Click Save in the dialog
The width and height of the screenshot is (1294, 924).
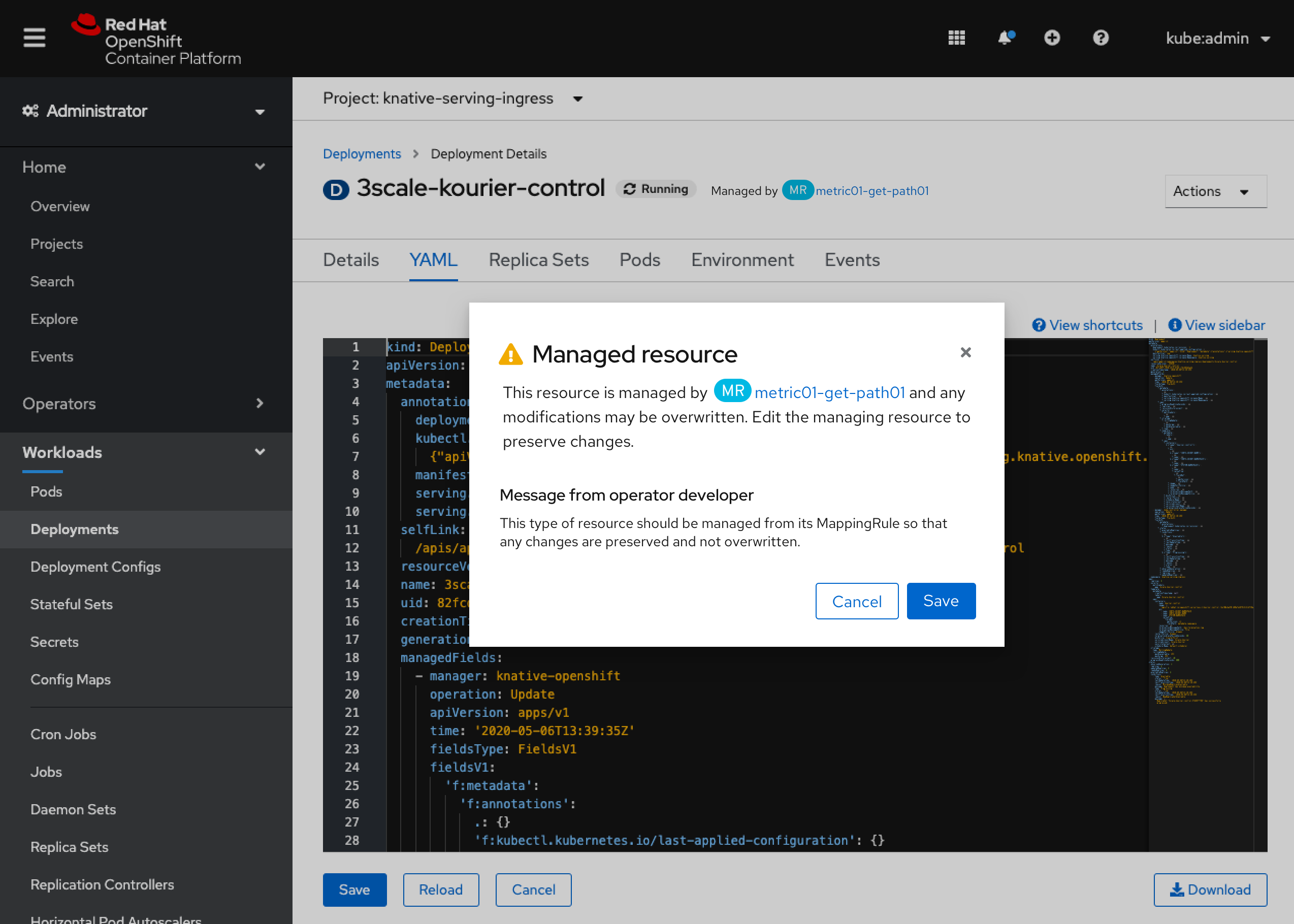click(x=941, y=601)
